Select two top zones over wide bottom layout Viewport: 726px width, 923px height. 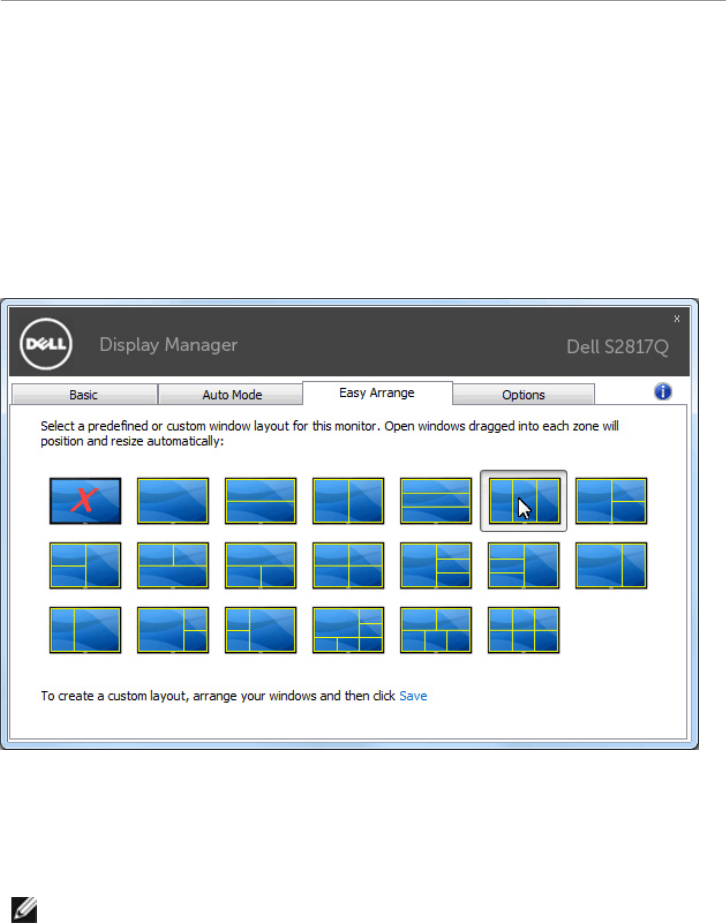[x=173, y=566]
